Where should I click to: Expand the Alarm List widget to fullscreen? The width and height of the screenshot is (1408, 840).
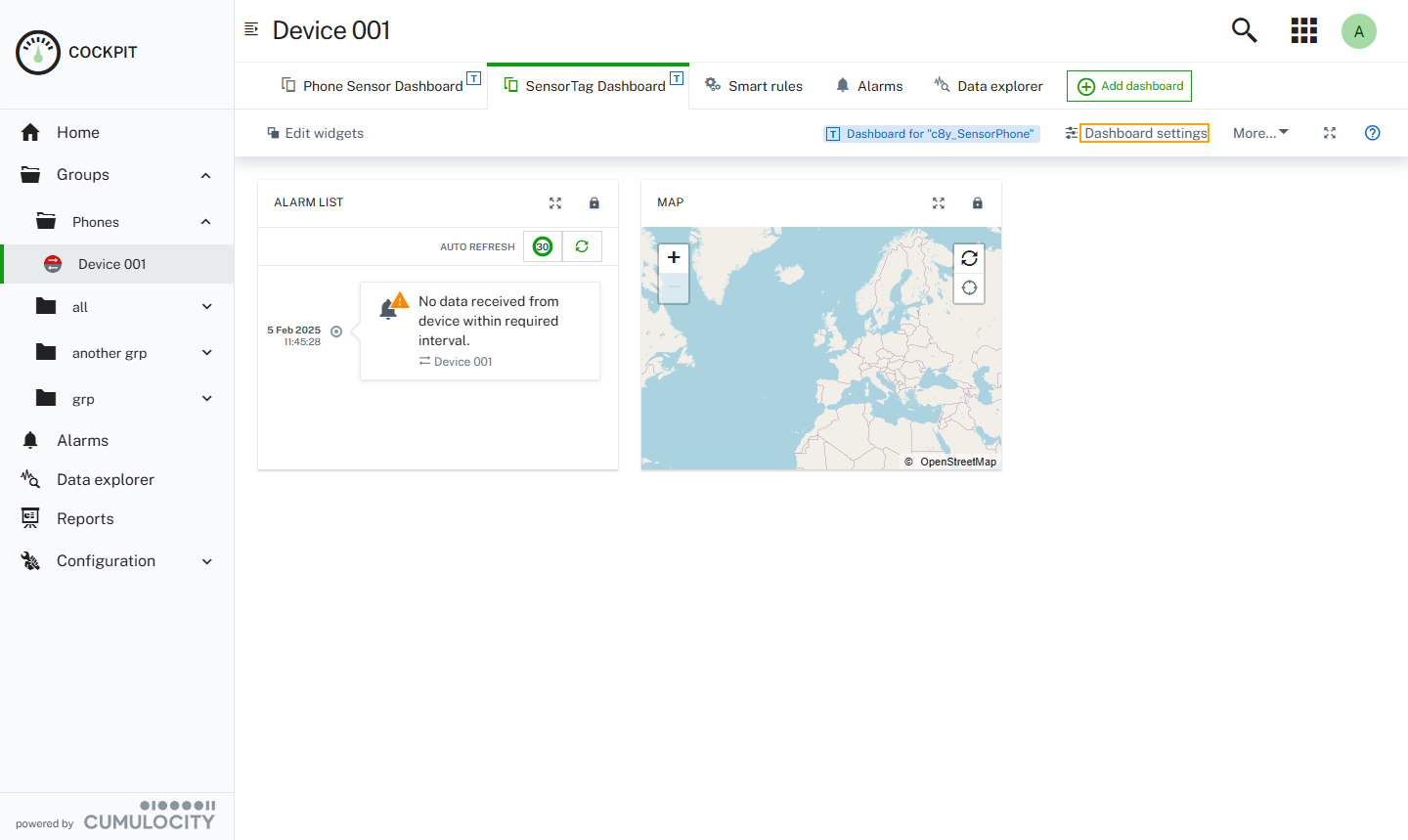point(555,202)
